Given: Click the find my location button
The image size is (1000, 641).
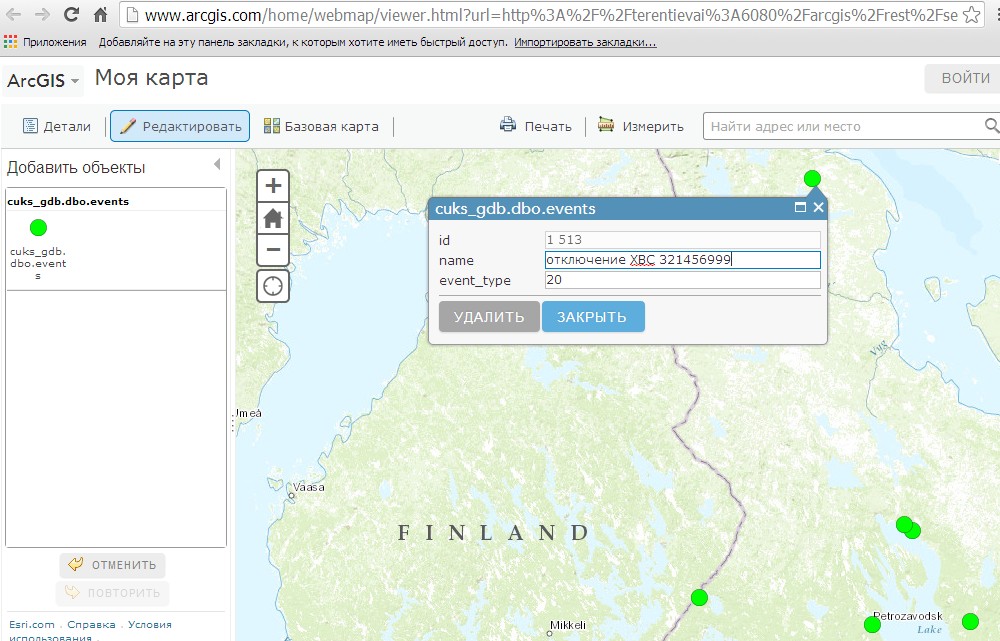Looking at the screenshot, I should pyautogui.click(x=273, y=286).
